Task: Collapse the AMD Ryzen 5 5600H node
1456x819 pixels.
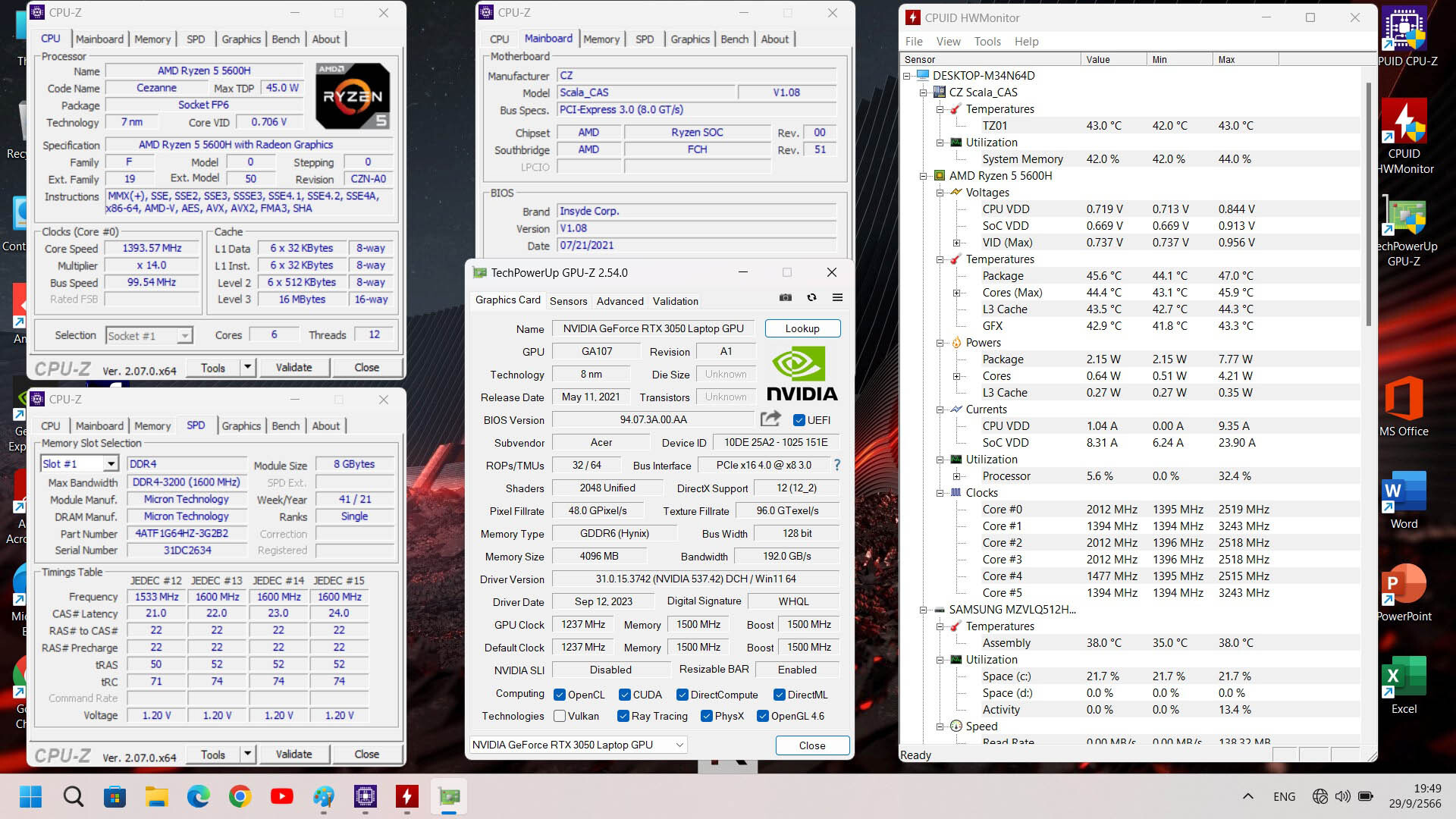Action: pyautogui.click(x=924, y=176)
